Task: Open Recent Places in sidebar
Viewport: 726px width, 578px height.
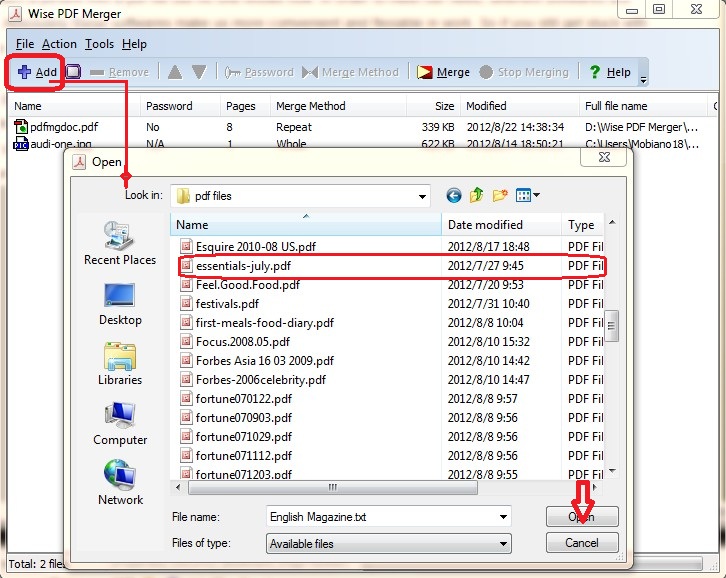Action: [120, 243]
